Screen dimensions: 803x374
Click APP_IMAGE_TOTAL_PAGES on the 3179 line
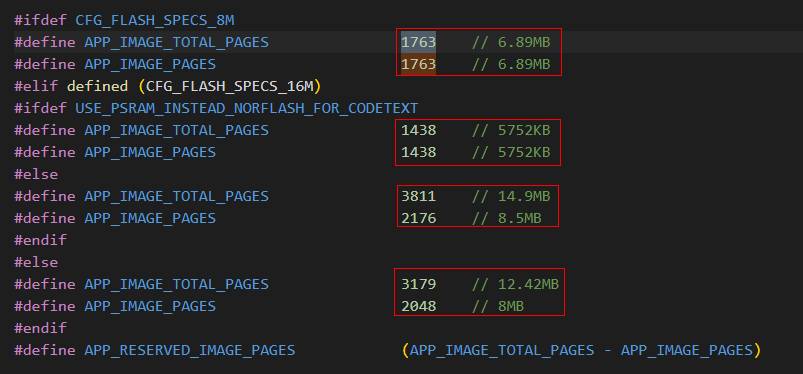point(176,284)
